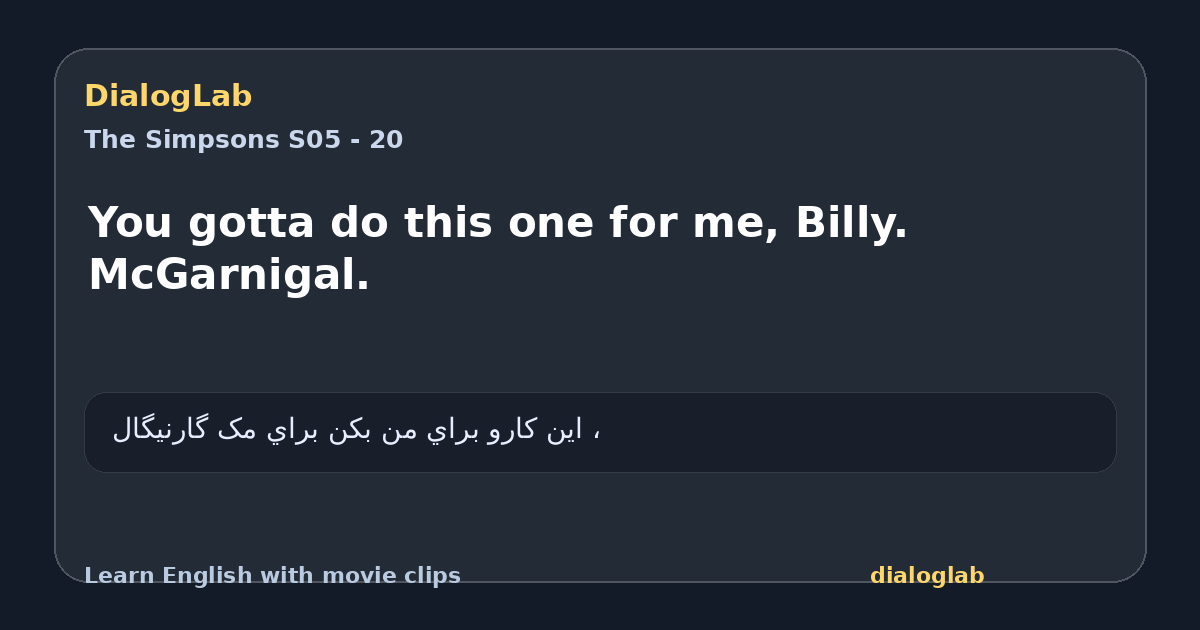Select the word "Billy." in the subtitle
The image size is (1200, 630).
pyautogui.click(x=851, y=223)
